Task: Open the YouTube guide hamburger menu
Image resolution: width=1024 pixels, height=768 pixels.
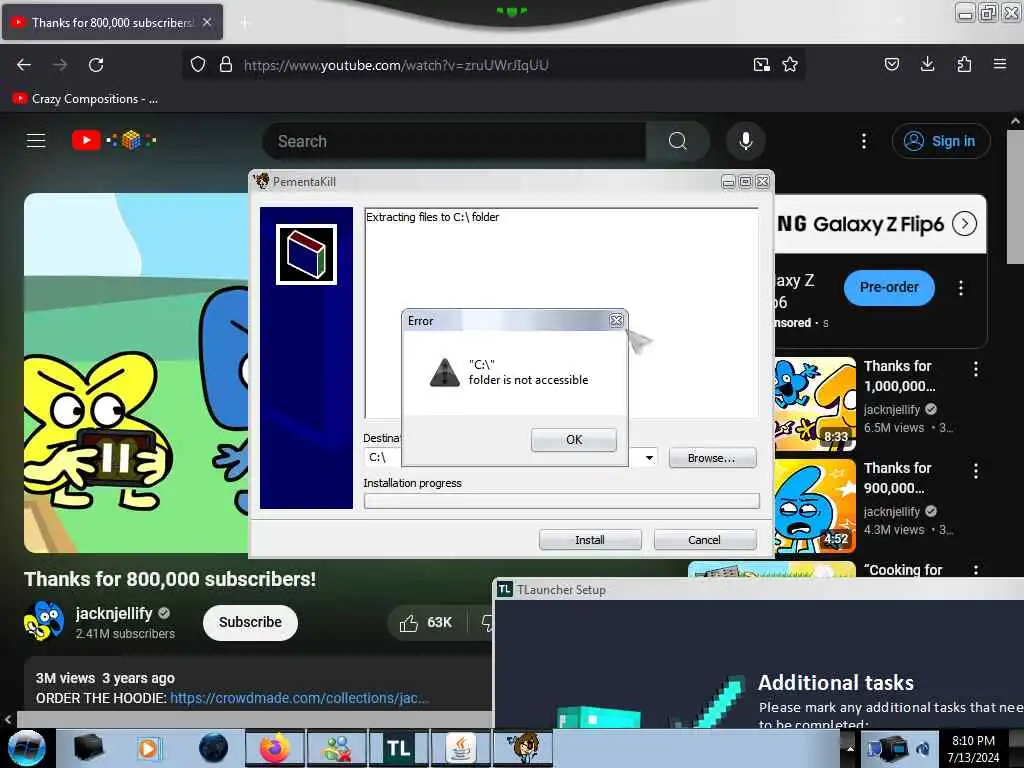Action: 36,140
